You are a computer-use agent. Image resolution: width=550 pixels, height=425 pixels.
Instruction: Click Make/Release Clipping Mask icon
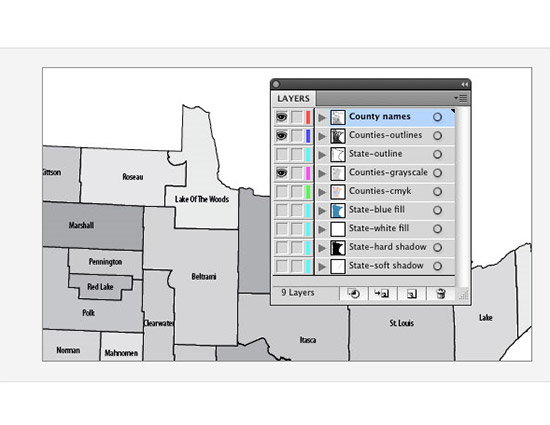coord(354,294)
